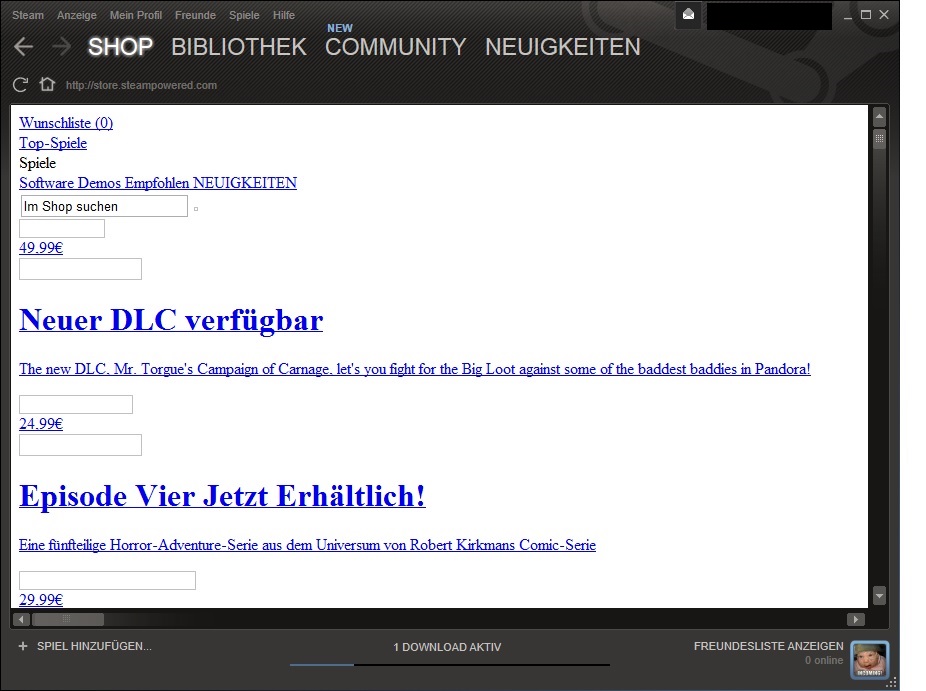Open the Horror-Adventure-Serie description link
The width and height of the screenshot is (926, 691).
(x=307, y=545)
